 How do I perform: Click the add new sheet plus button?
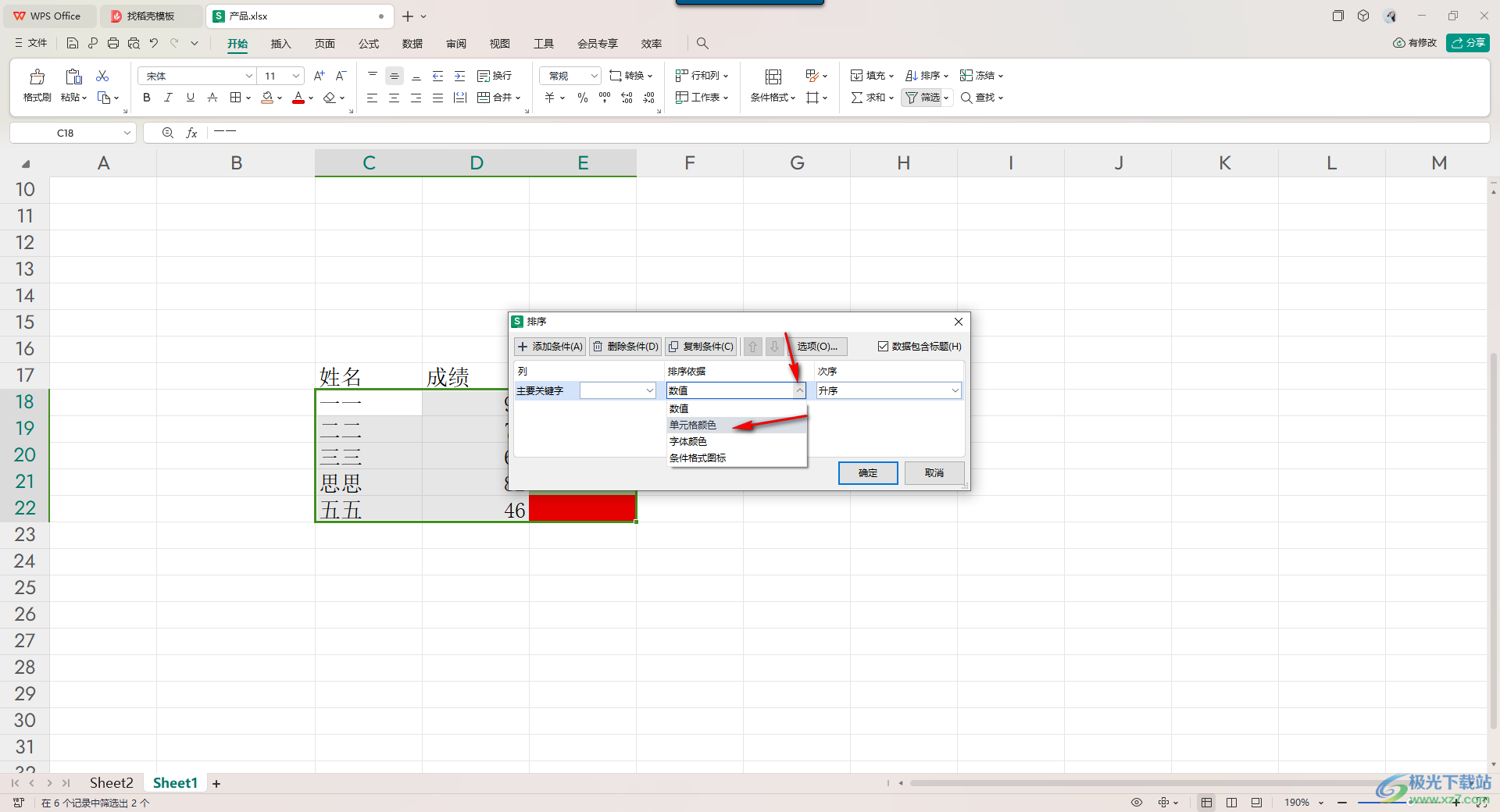[216, 783]
